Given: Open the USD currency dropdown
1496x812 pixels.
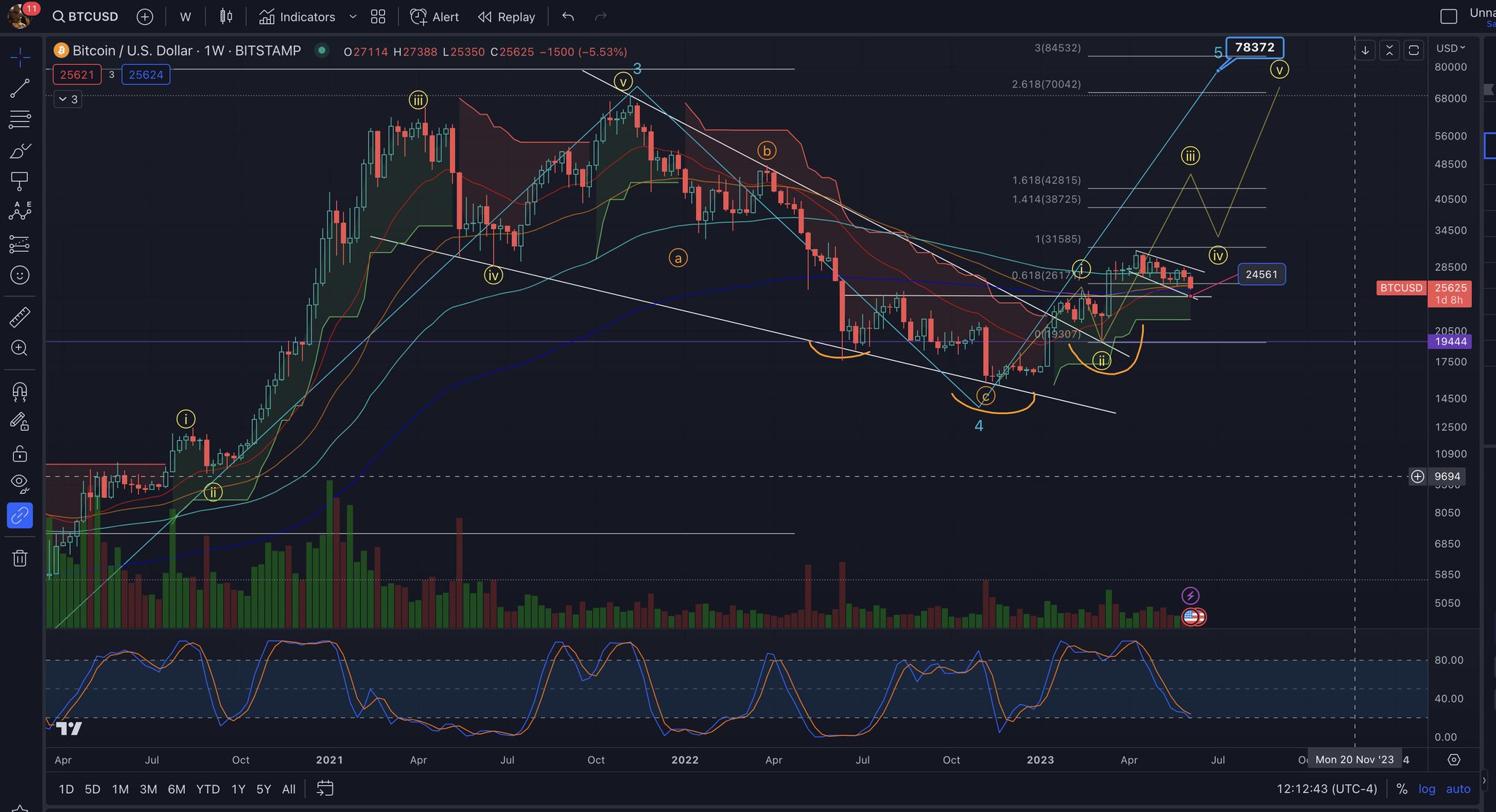Looking at the screenshot, I should pos(1451,48).
